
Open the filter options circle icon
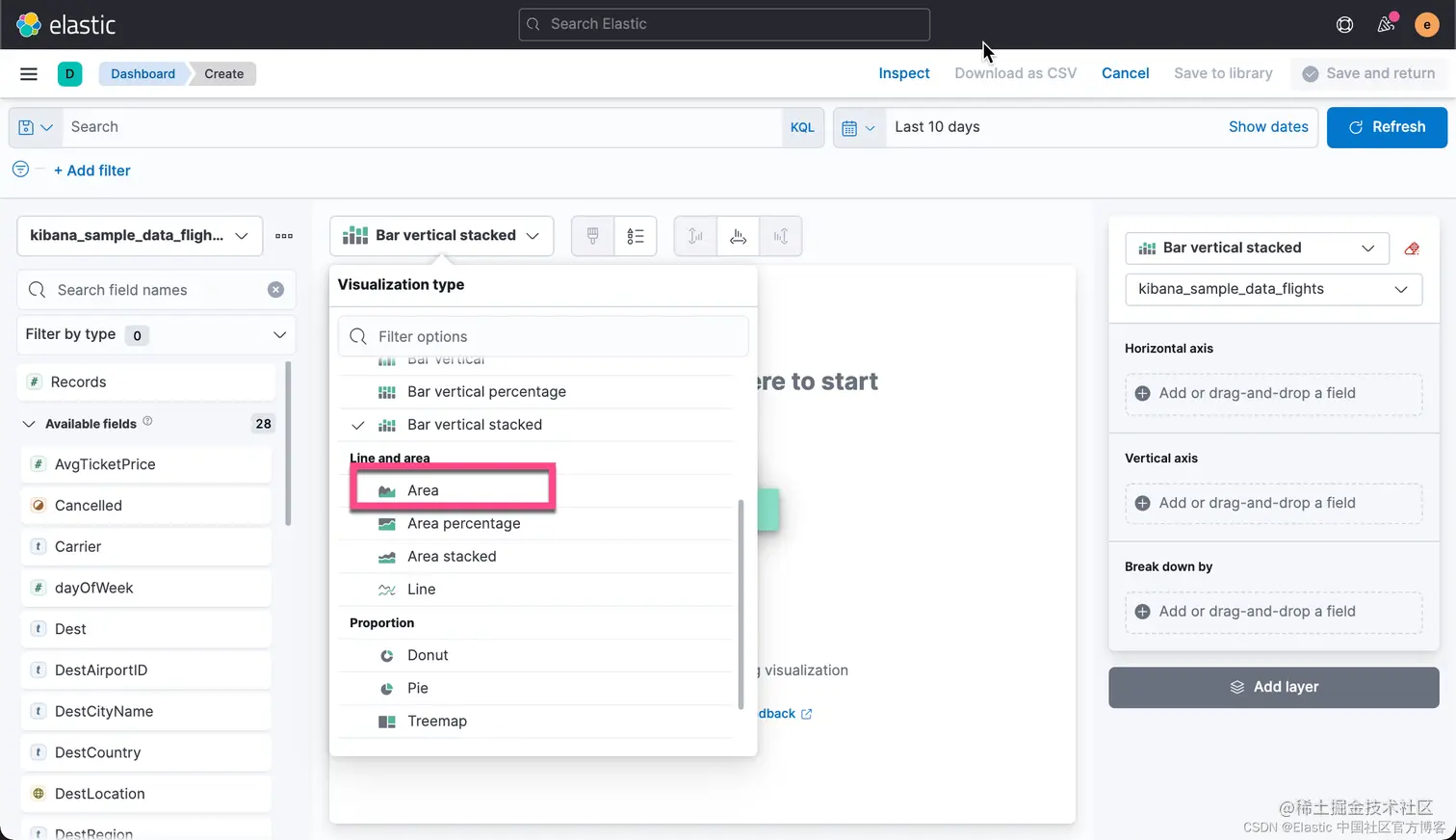(x=20, y=170)
